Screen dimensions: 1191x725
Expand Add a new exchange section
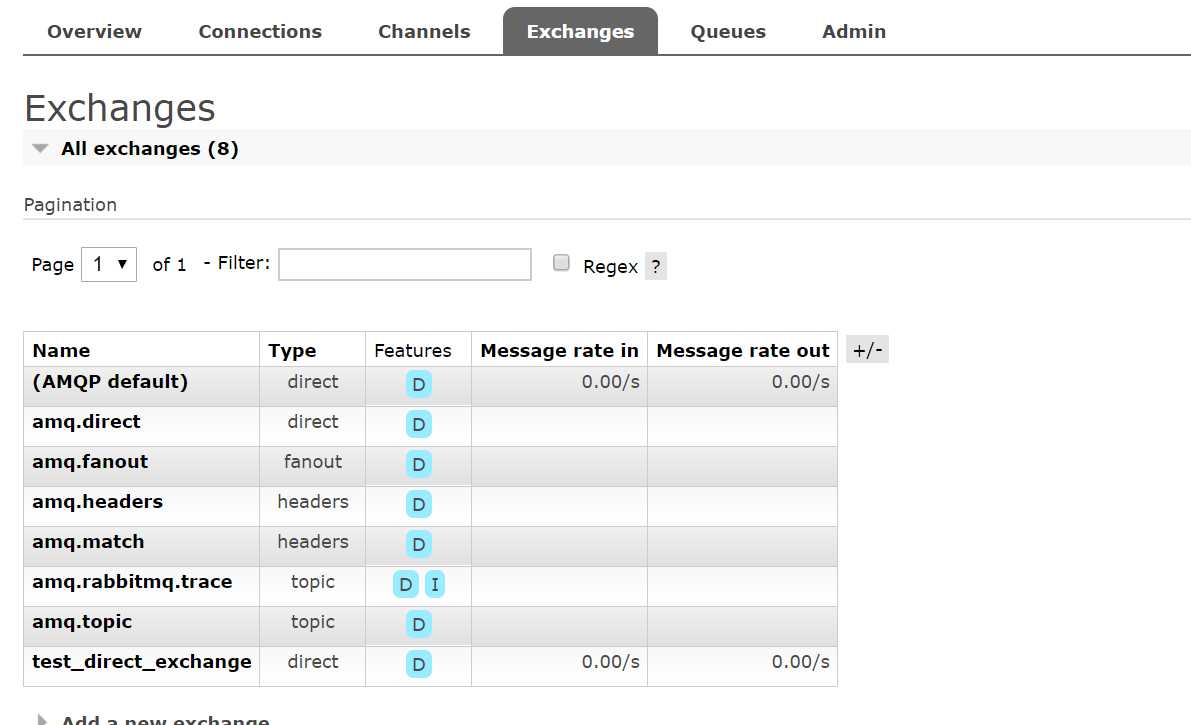click(165, 720)
